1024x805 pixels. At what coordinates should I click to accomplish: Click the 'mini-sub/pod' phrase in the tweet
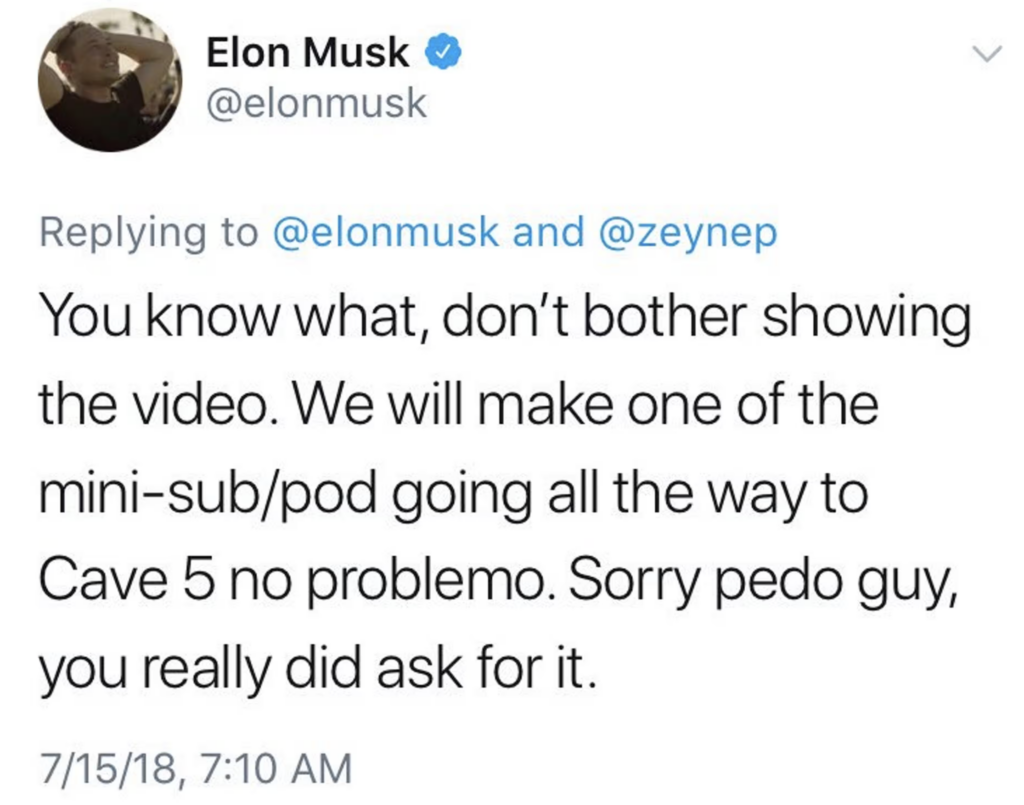coord(208,495)
